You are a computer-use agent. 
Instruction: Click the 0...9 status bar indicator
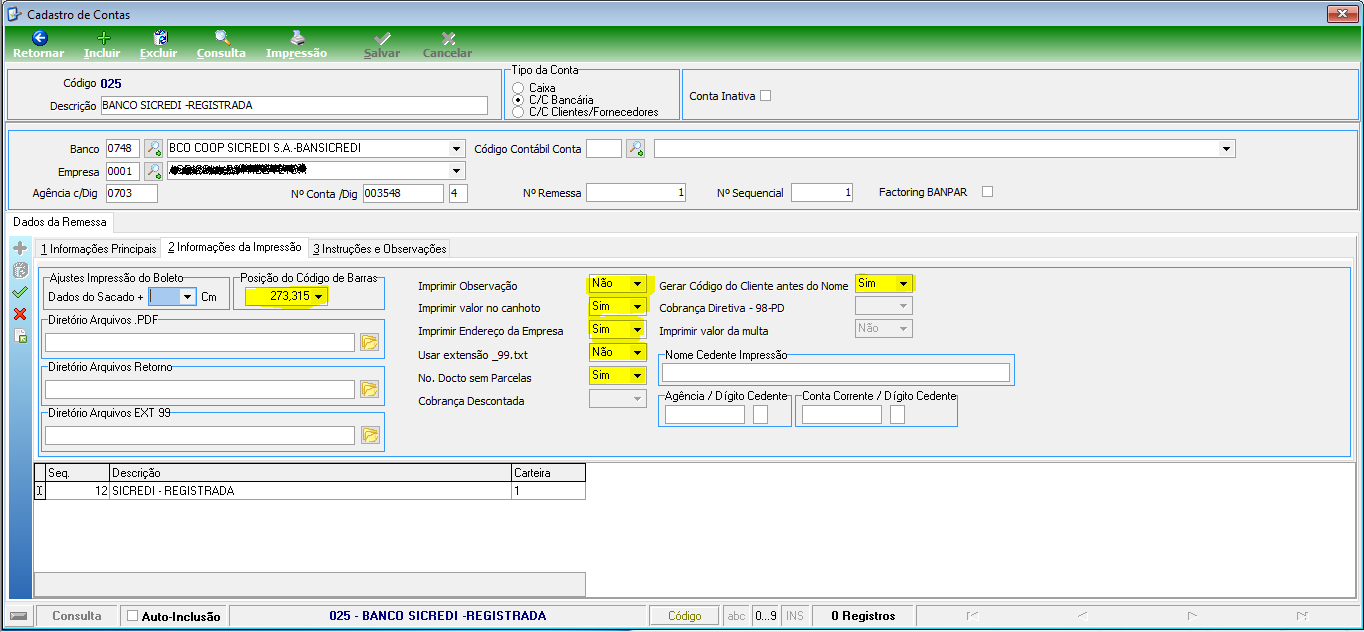point(765,616)
